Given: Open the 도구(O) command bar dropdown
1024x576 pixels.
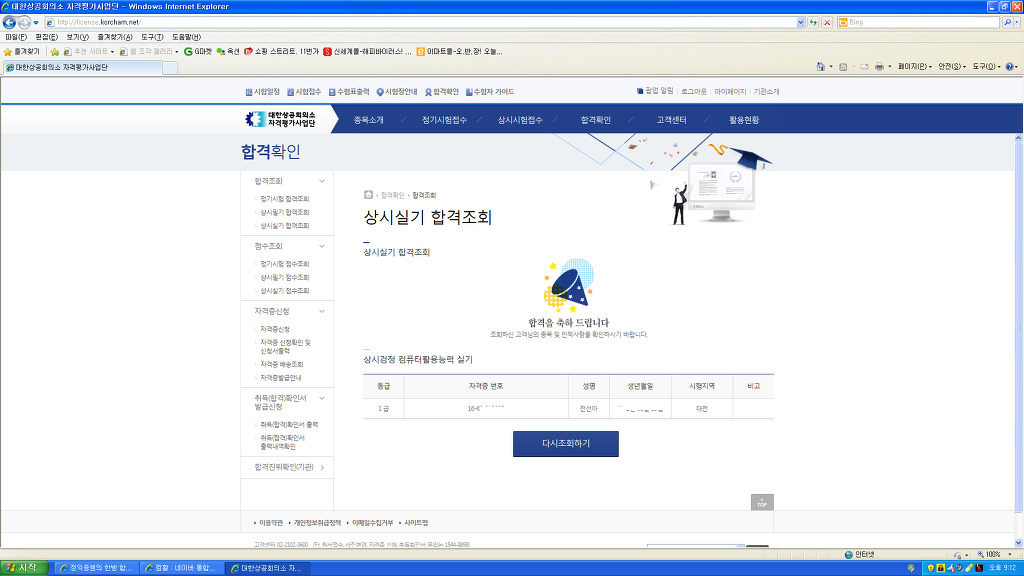Looking at the screenshot, I should click(986, 67).
